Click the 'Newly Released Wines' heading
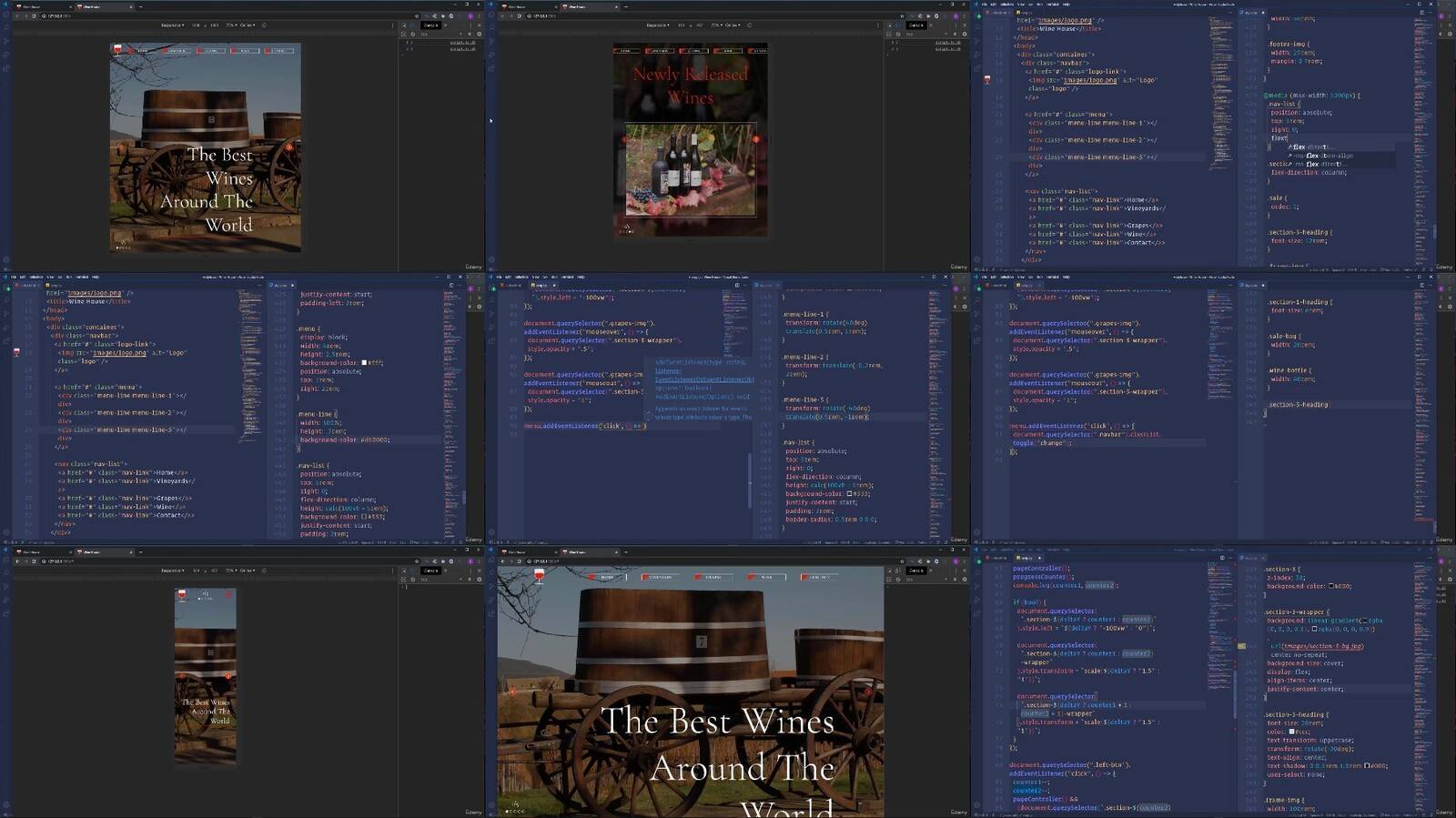The width and height of the screenshot is (1456, 818). pos(691,86)
